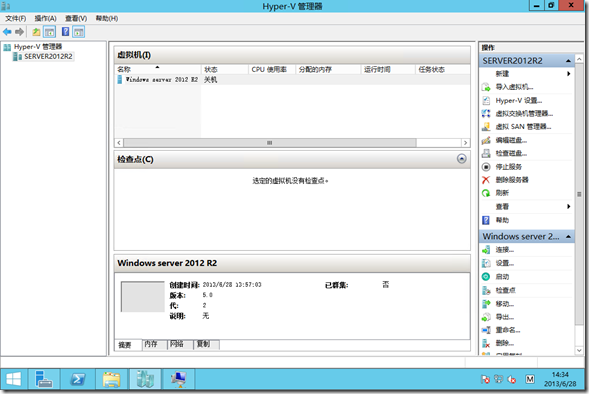
Task: Click the 关机 status cell
Action: tap(210, 80)
